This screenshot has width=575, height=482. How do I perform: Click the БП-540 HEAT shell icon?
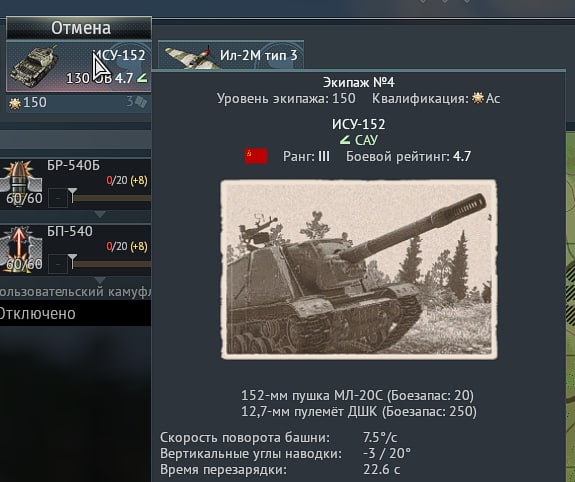20,249
